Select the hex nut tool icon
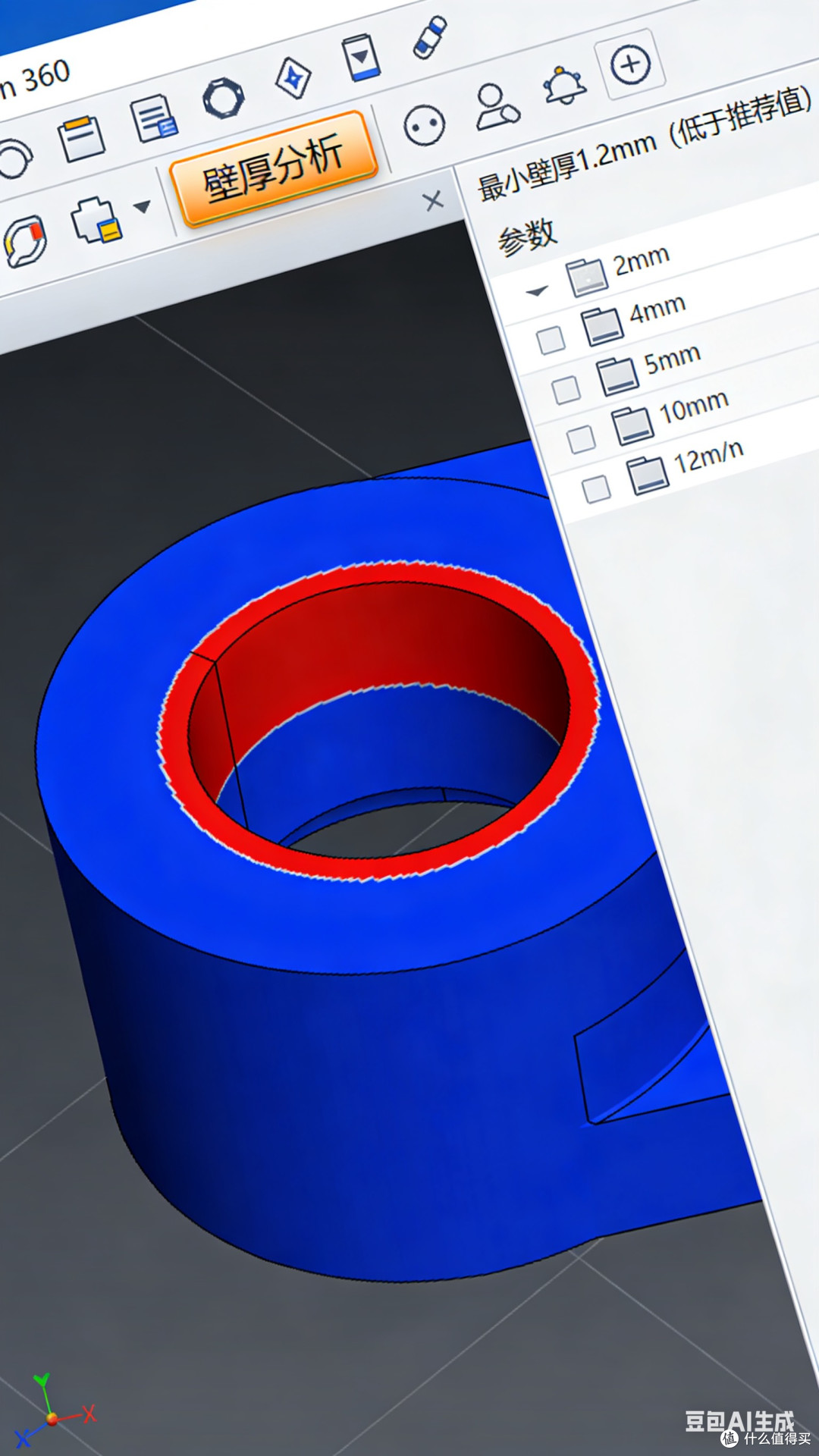 223,99
